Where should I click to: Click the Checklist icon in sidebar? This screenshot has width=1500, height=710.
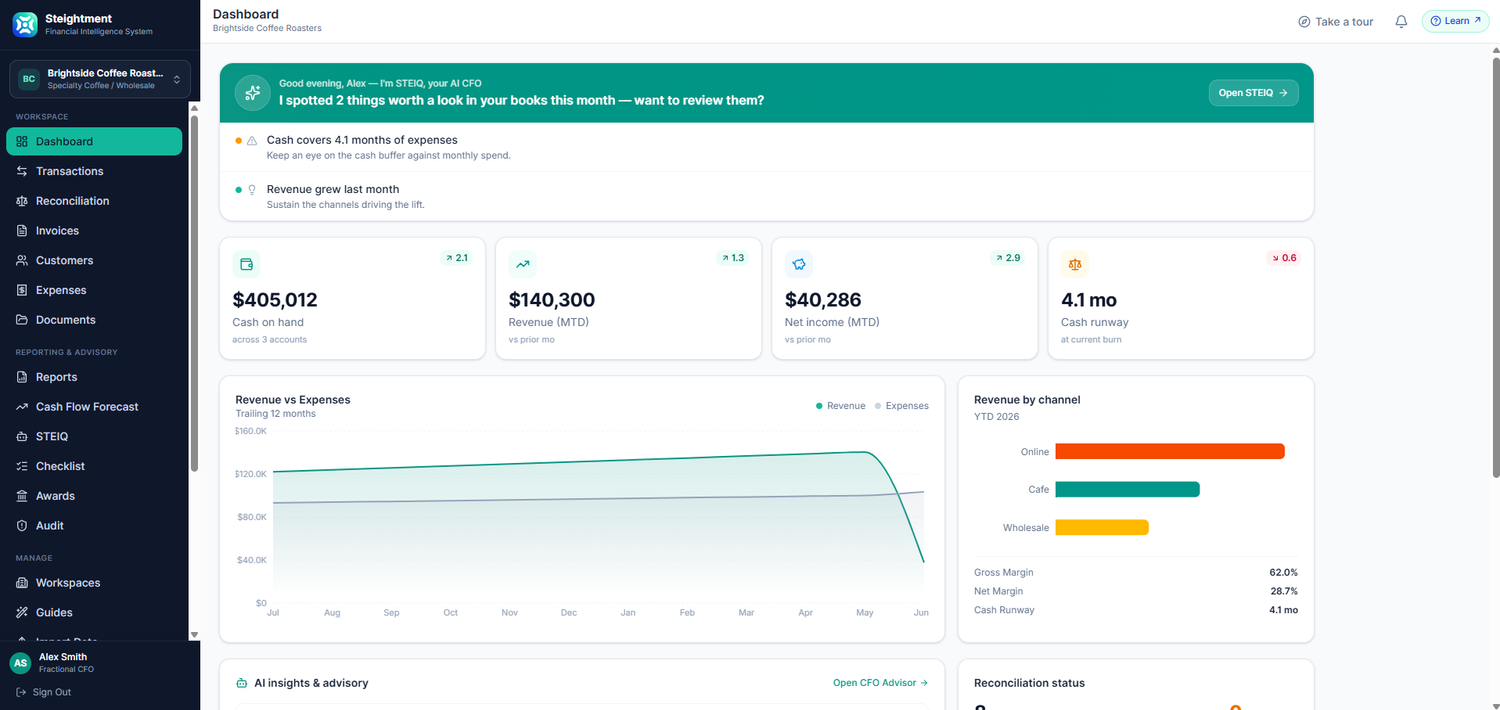tap(22, 466)
